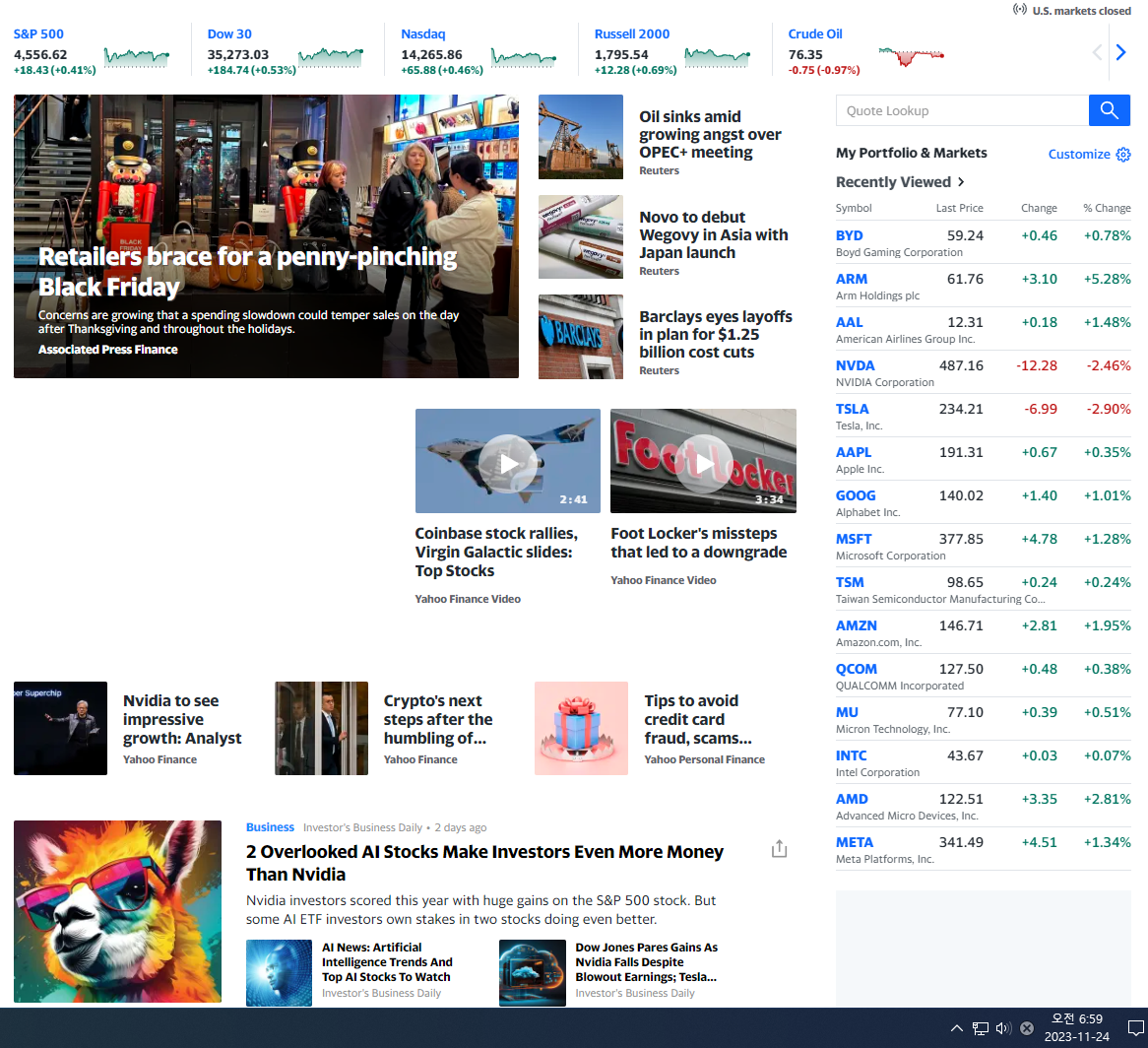This screenshot has width=1148, height=1048.
Task: Open the Nasdaq index link
Action: tap(423, 33)
